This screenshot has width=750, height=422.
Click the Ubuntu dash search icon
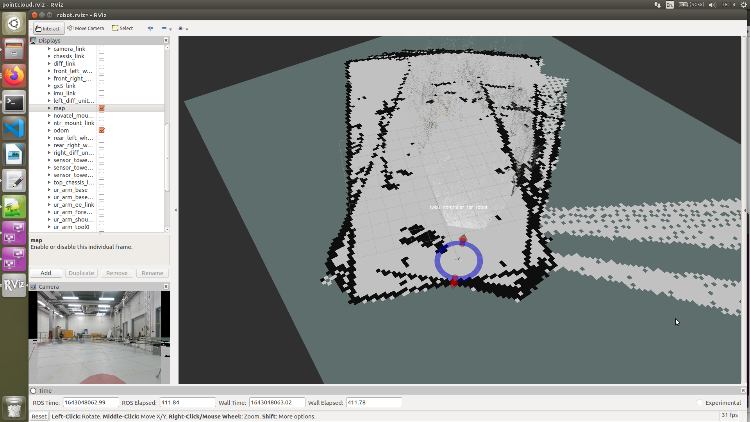pyautogui.click(x=14, y=24)
